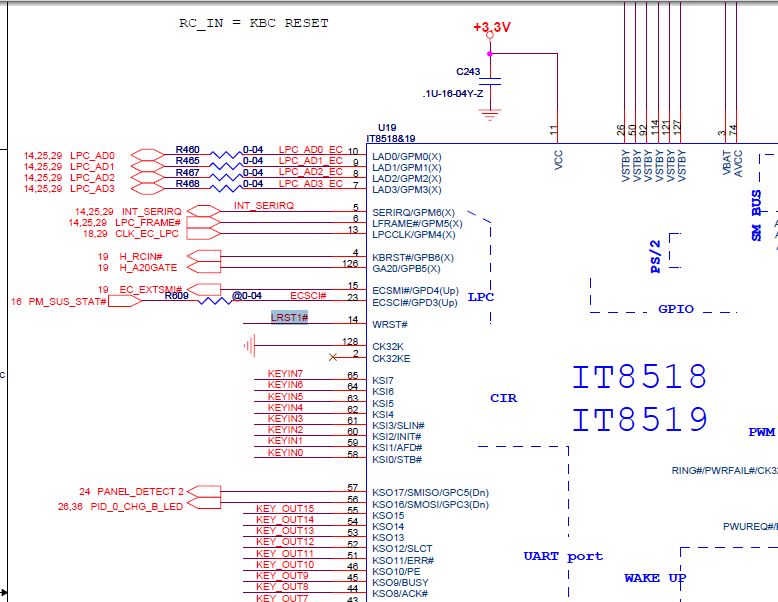778x602 pixels.
Task: Select the SERIRQ/GPM6(X) pin name
Action: (x=413, y=212)
